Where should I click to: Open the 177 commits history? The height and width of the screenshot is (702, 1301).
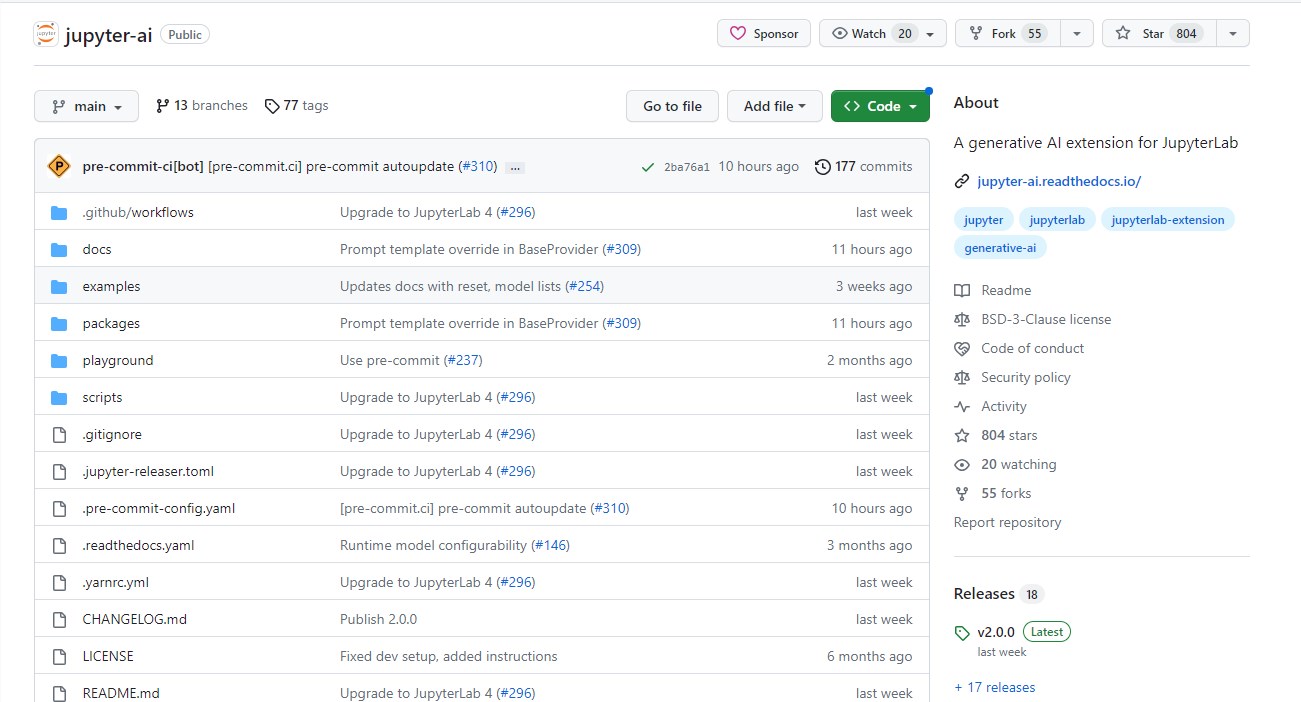864,166
